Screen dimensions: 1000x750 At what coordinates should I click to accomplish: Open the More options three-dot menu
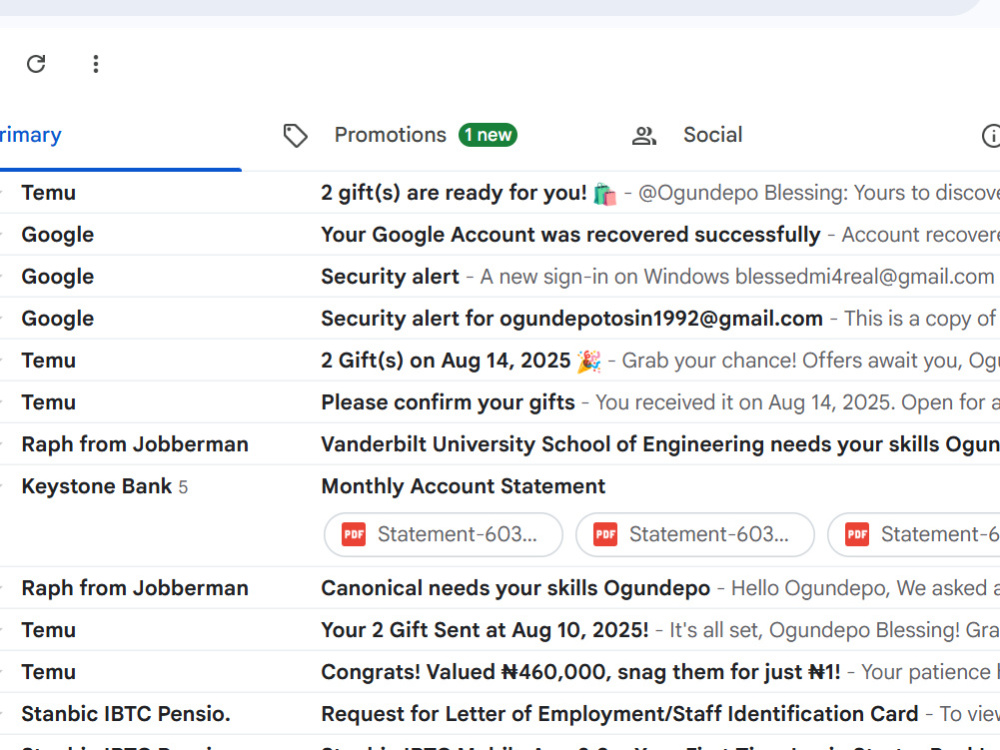coord(96,64)
